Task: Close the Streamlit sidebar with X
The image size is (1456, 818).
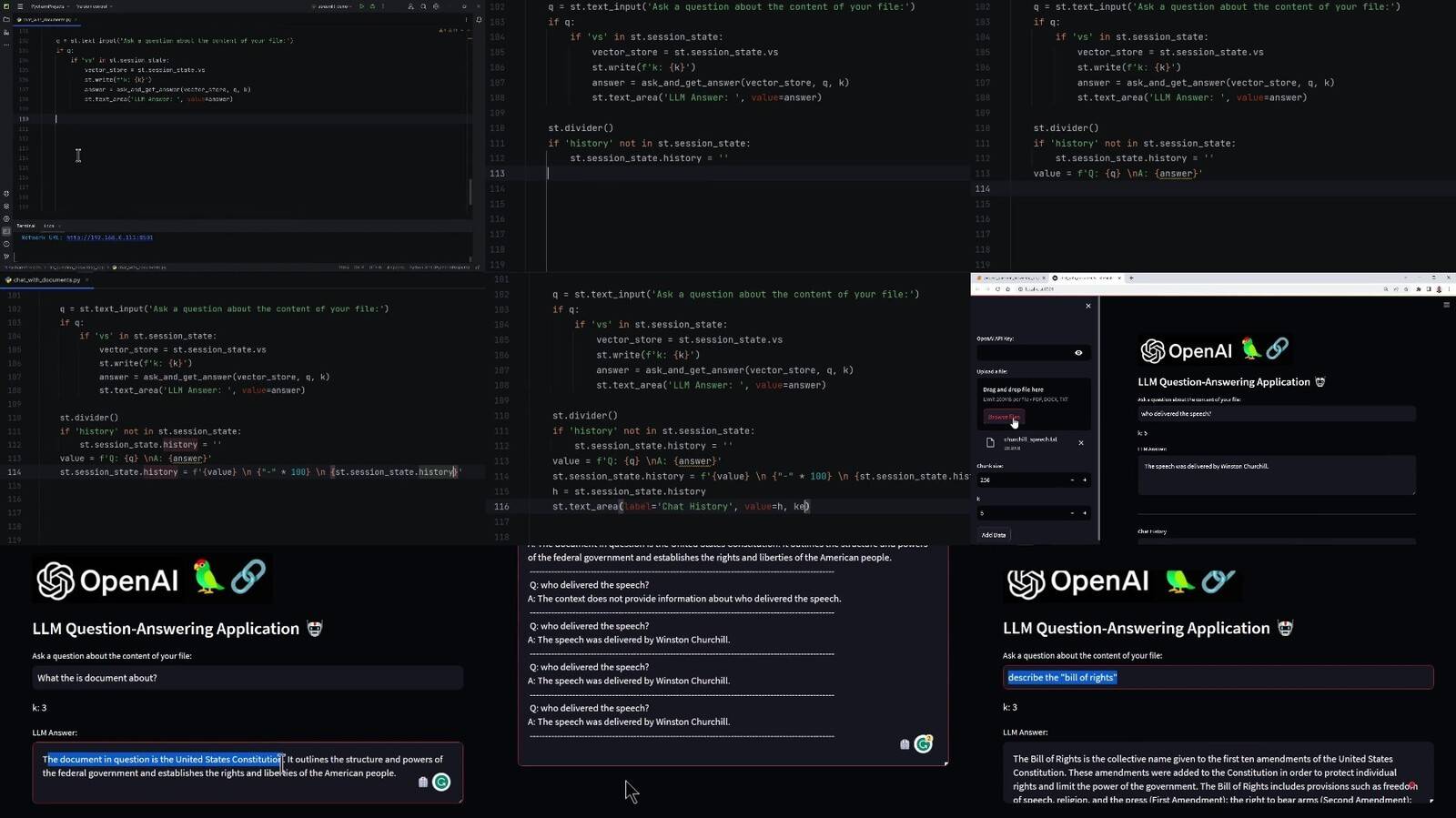Action: click(1088, 306)
